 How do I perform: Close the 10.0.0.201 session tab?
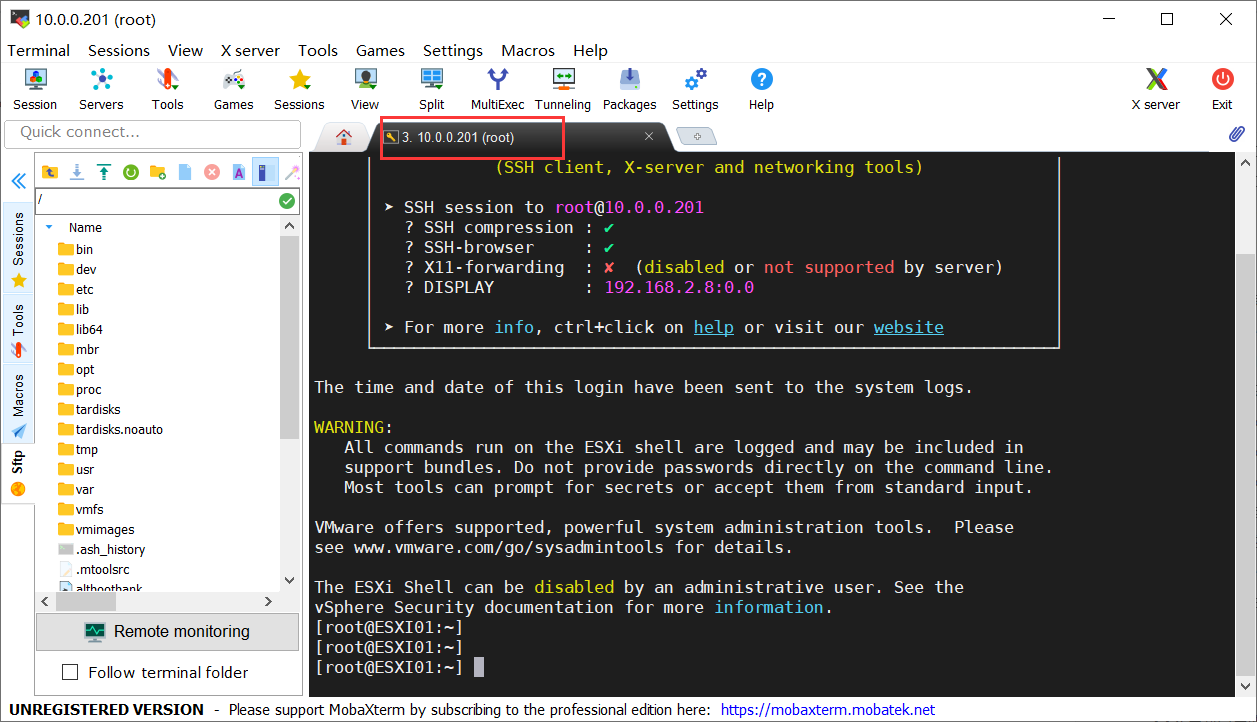tap(649, 136)
